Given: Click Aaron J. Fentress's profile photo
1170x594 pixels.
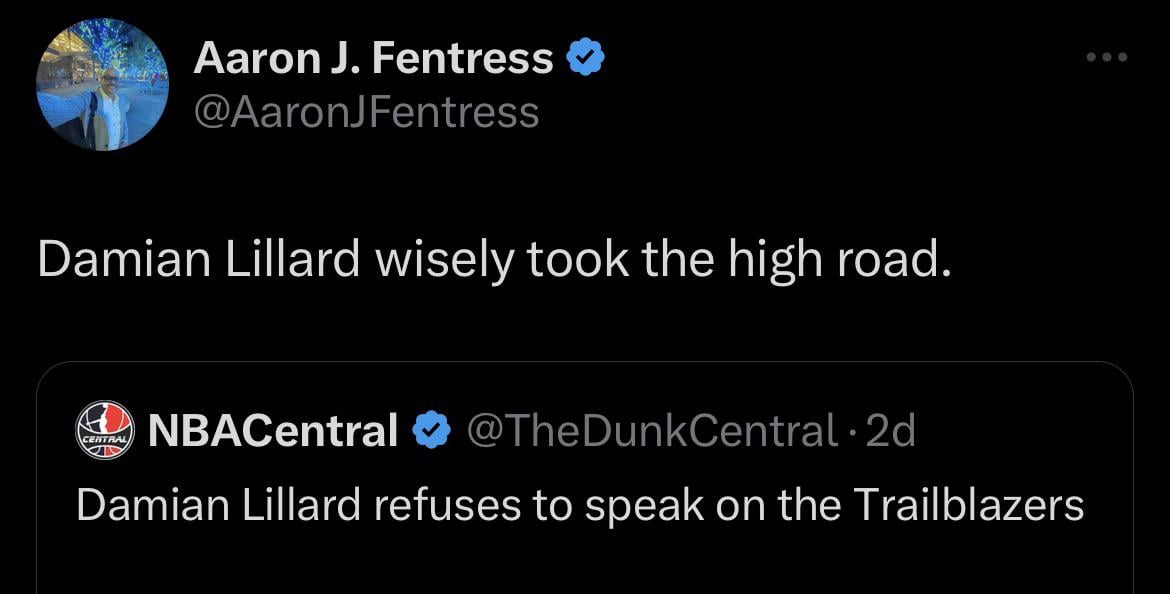Looking at the screenshot, I should coord(103,85).
